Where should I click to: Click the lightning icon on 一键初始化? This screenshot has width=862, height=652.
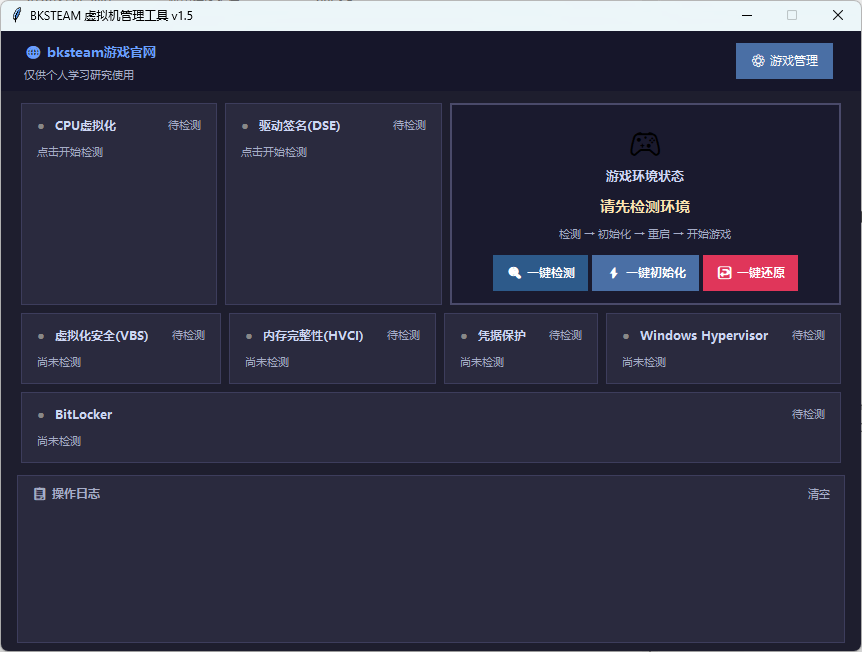(x=613, y=273)
